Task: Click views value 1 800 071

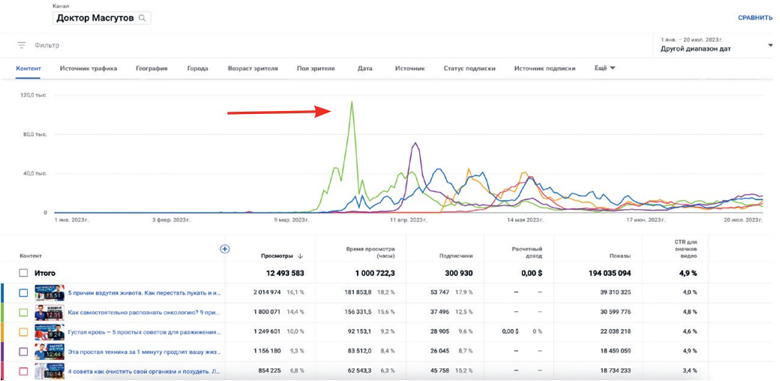Action: click(x=267, y=313)
